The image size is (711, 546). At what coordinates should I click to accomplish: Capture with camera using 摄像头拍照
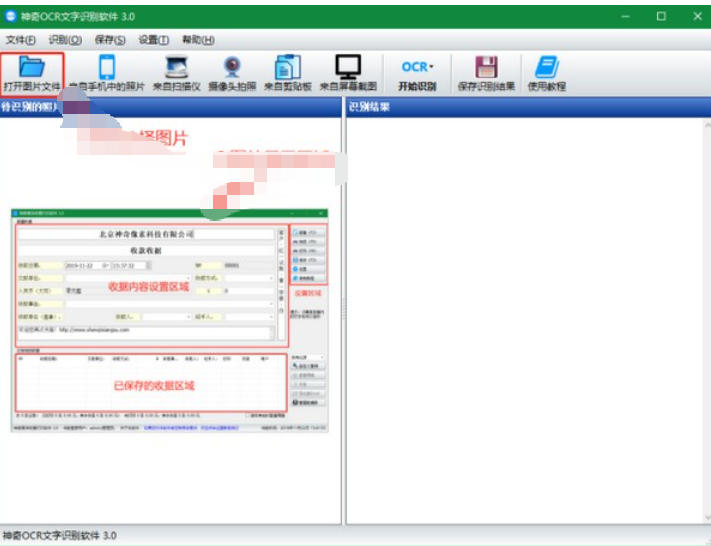(232, 74)
